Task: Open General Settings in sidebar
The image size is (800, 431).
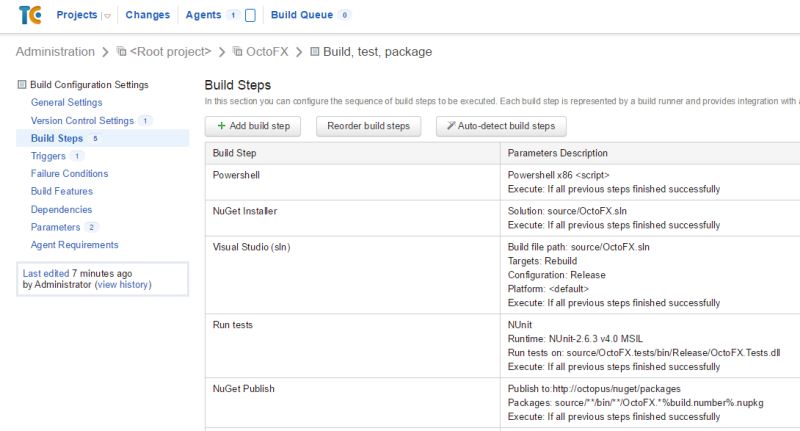Action: tap(66, 102)
